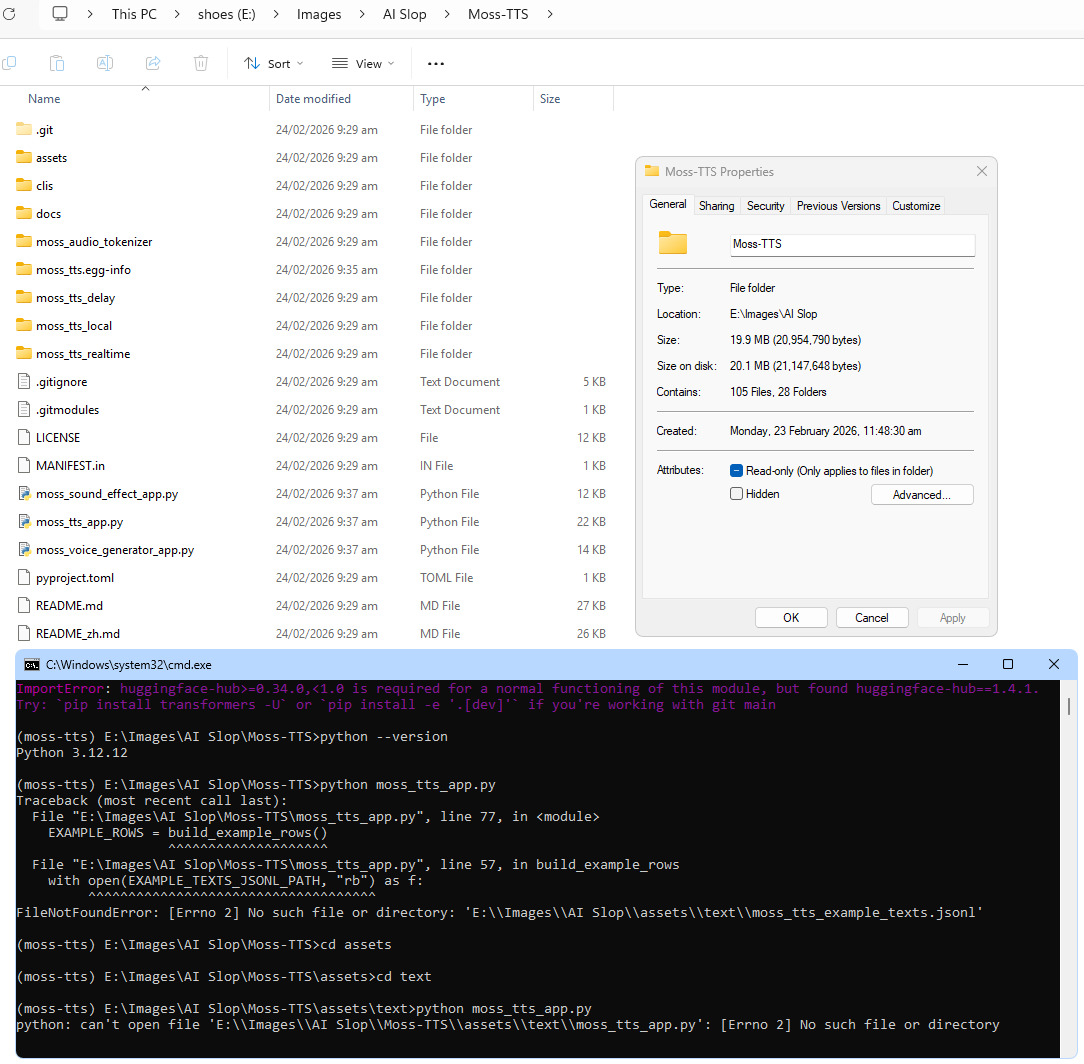The image size is (1084, 1064).
Task: Expand chevron after shoes (E:) in breadcrumb
Action: pos(276,14)
